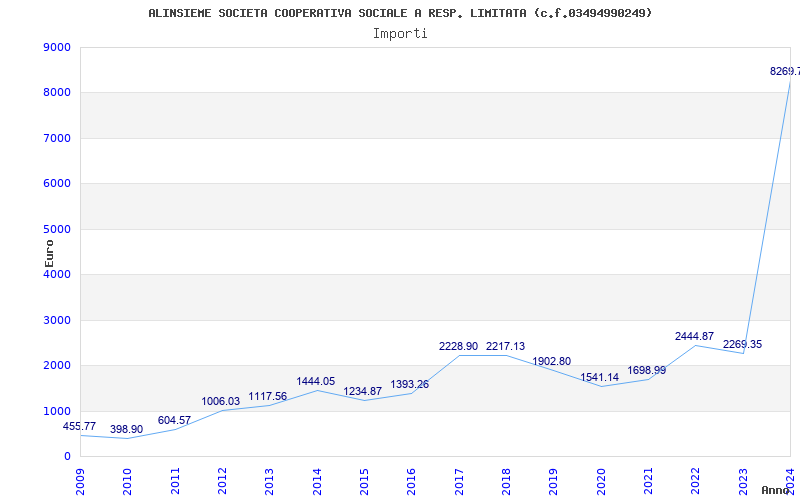Viewport: 800px width, 500px height.
Task: Select the 2020 year label on axis
Action: point(601,482)
